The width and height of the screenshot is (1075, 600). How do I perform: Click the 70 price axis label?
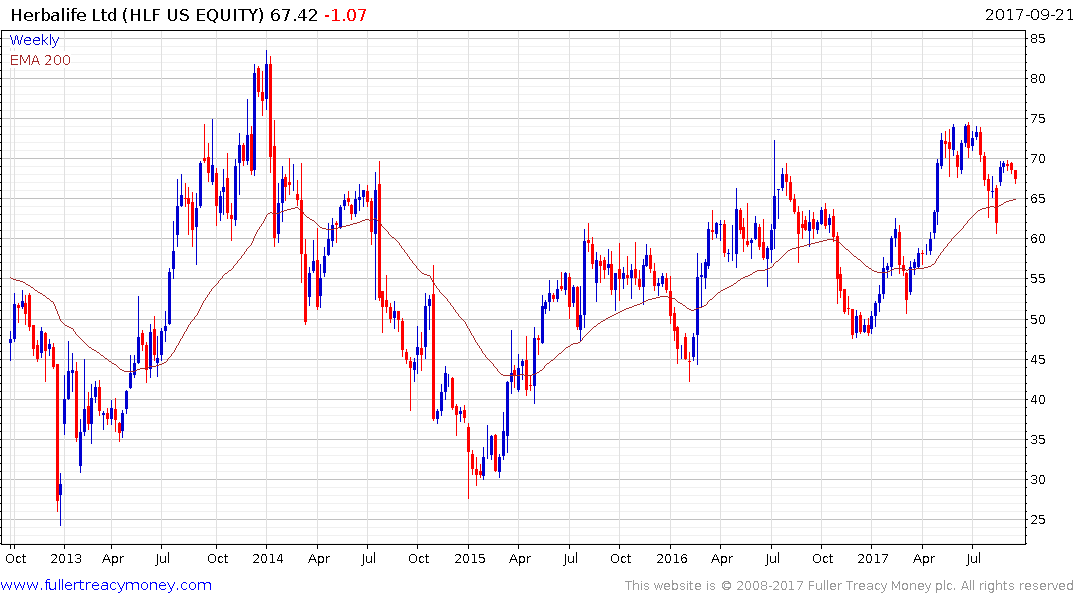click(x=1038, y=158)
